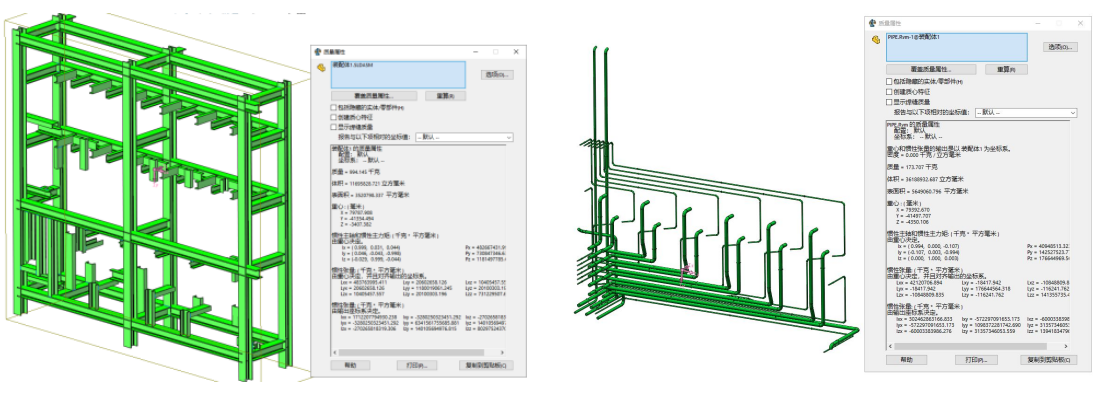The height and width of the screenshot is (396, 1095).
Task: Click the title bar icon of the frame 质量属性 window
Action: (318, 52)
